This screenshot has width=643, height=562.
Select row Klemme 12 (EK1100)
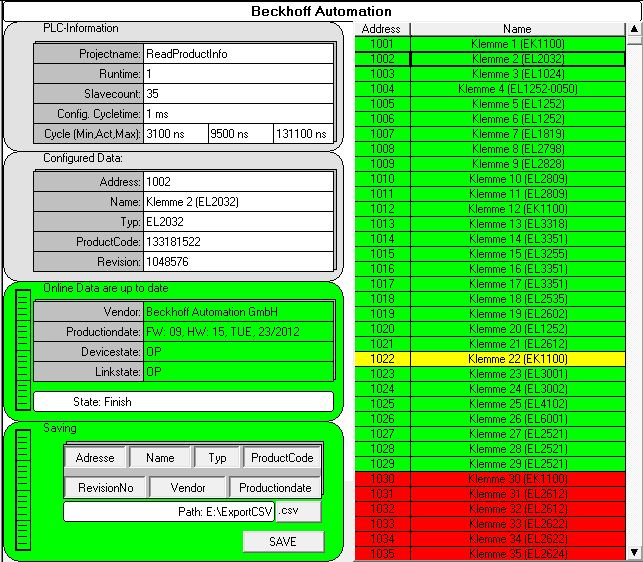[x=490, y=209]
